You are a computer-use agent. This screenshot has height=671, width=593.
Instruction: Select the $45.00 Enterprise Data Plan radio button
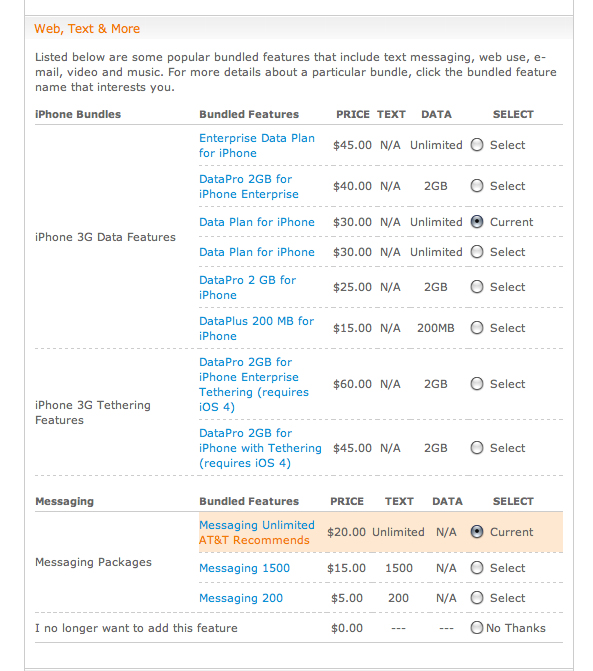tap(477, 145)
